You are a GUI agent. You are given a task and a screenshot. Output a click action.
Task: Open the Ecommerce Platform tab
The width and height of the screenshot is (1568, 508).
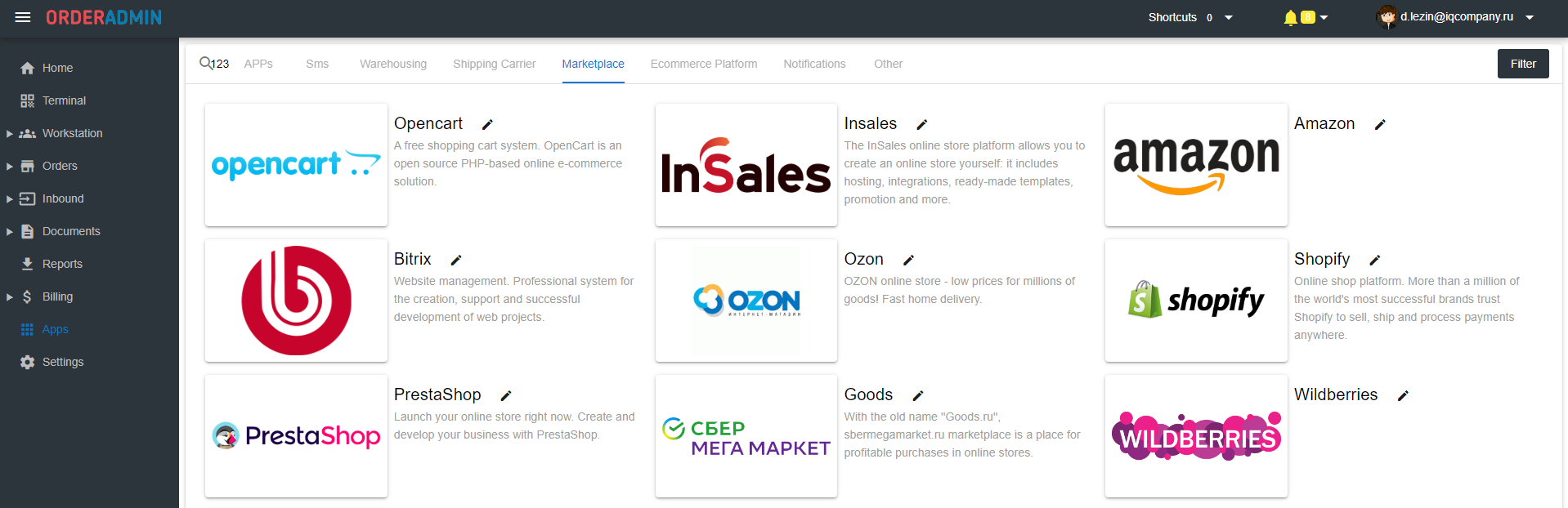click(704, 64)
